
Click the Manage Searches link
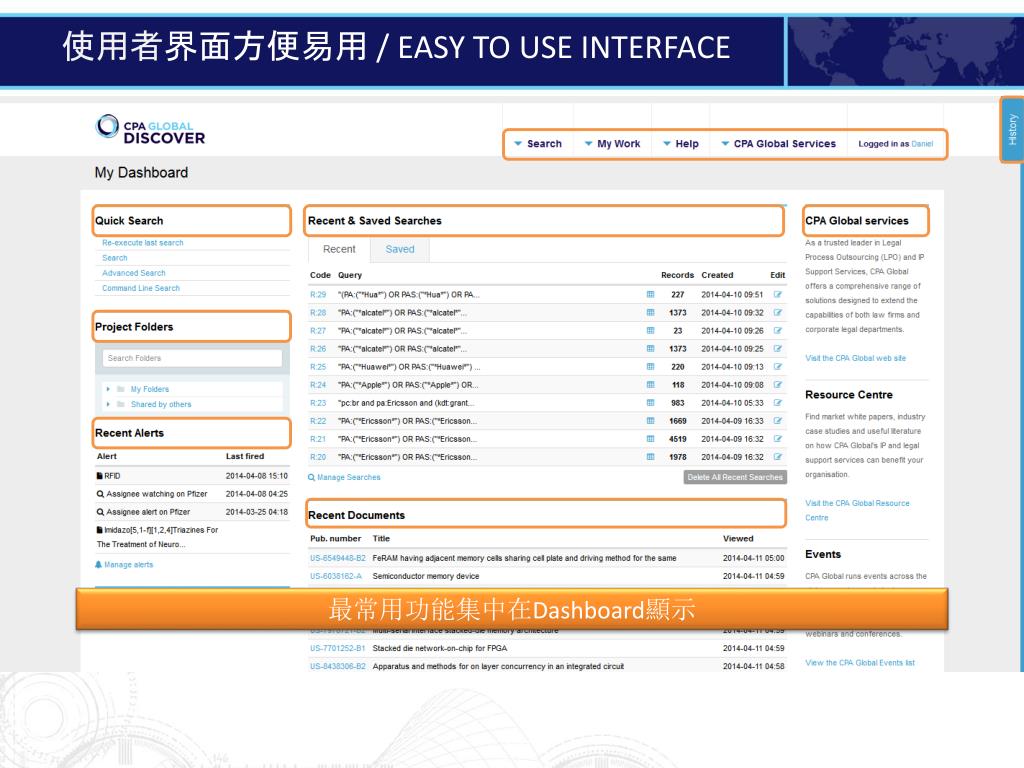tap(344, 477)
